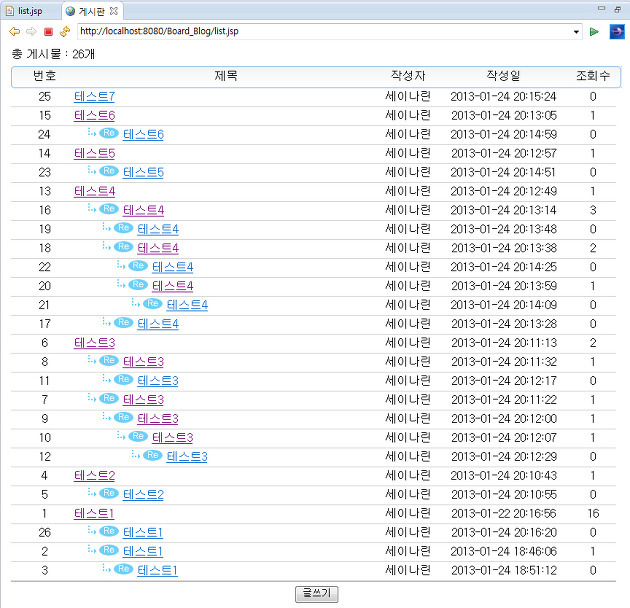Open reply post 10 titled 테스트3
The width and height of the screenshot is (630, 608).
[x=173, y=437]
